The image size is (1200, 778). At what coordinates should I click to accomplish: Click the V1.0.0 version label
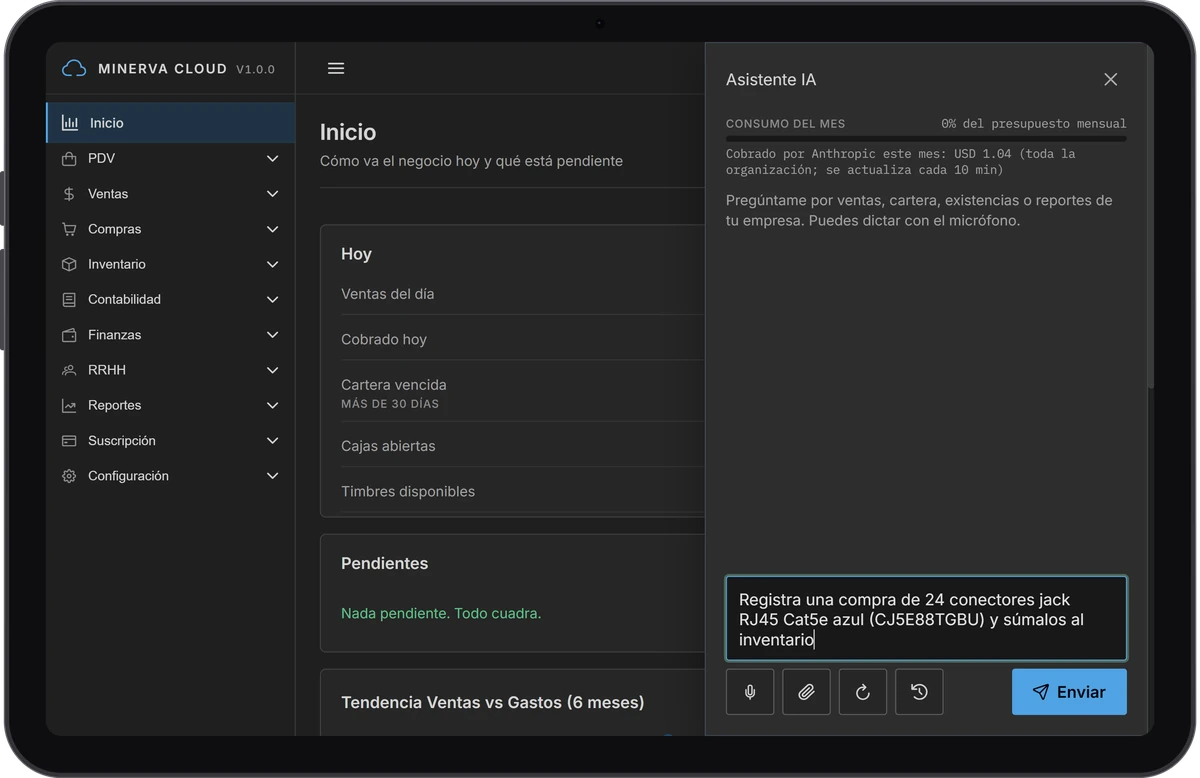[x=255, y=70]
